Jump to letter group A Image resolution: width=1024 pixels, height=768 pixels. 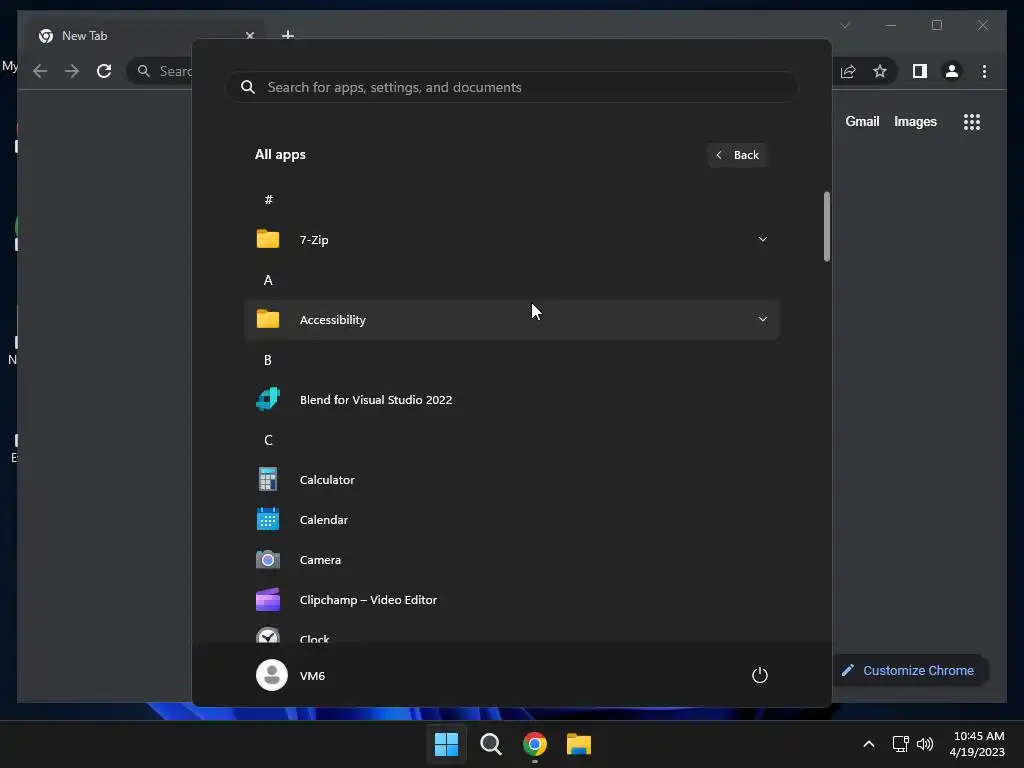(x=268, y=280)
